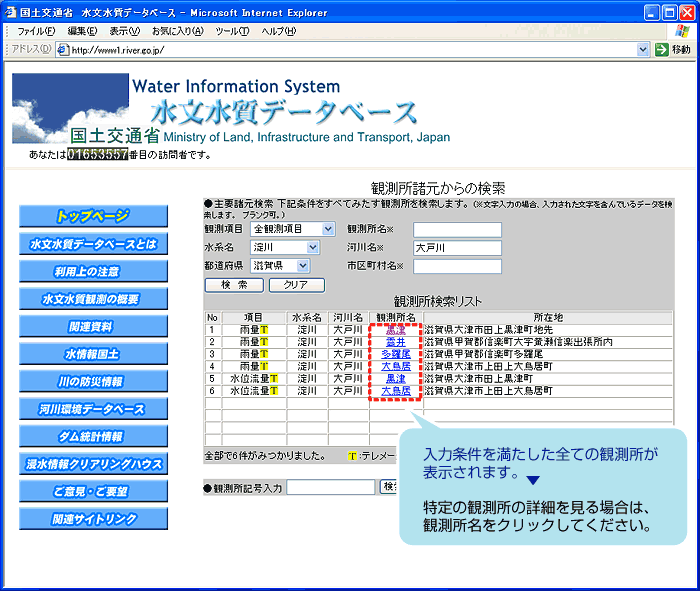Click the green Go arrow beside the address bar

click(x=661, y=49)
